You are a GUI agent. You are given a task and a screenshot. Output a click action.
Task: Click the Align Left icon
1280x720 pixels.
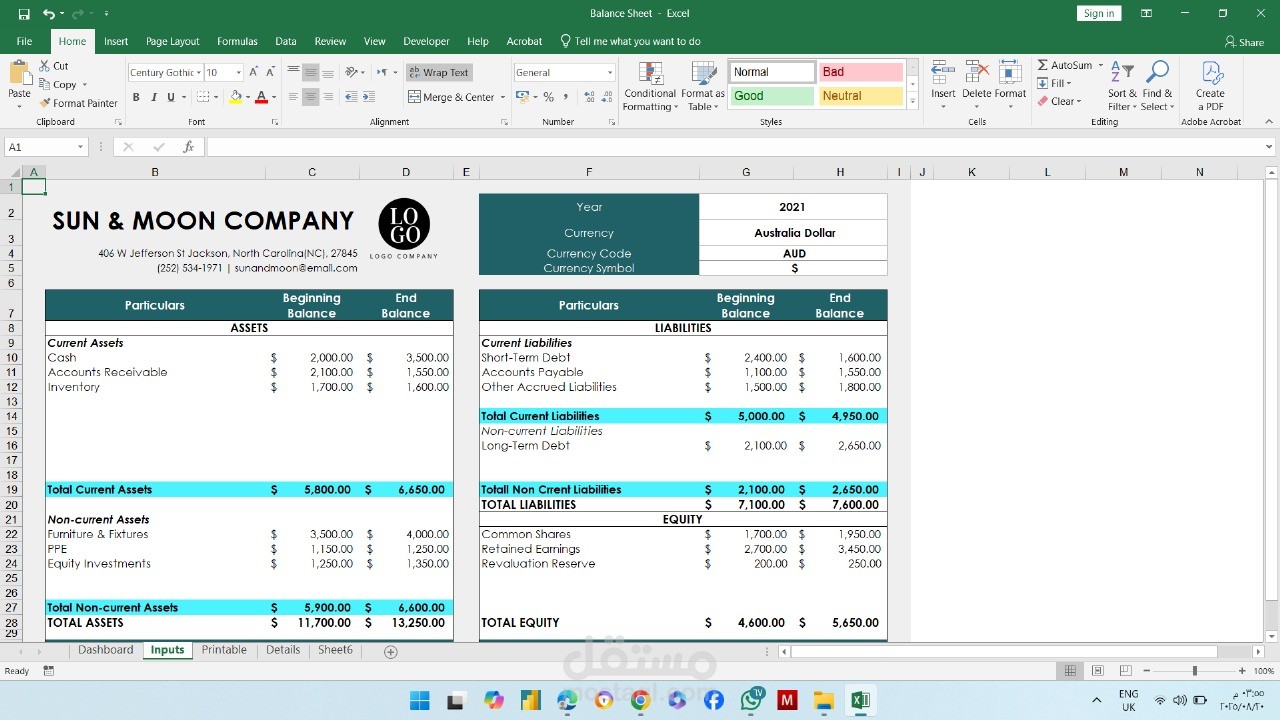(293, 97)
